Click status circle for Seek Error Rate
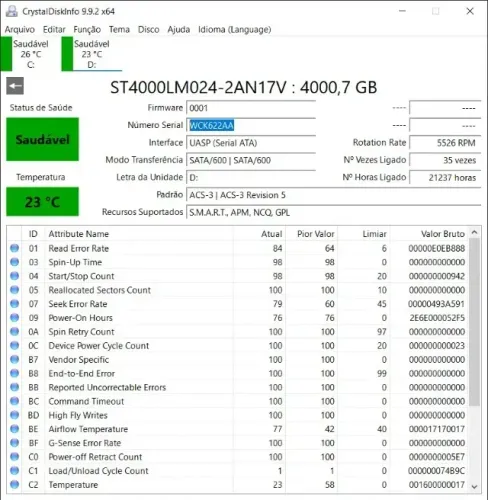The width and height of the screenshot is (488, 500). (x=14, y=304)
